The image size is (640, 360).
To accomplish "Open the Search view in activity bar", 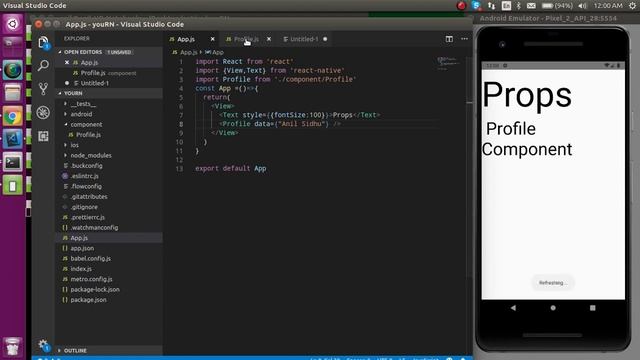I will (x=43, y=65).
